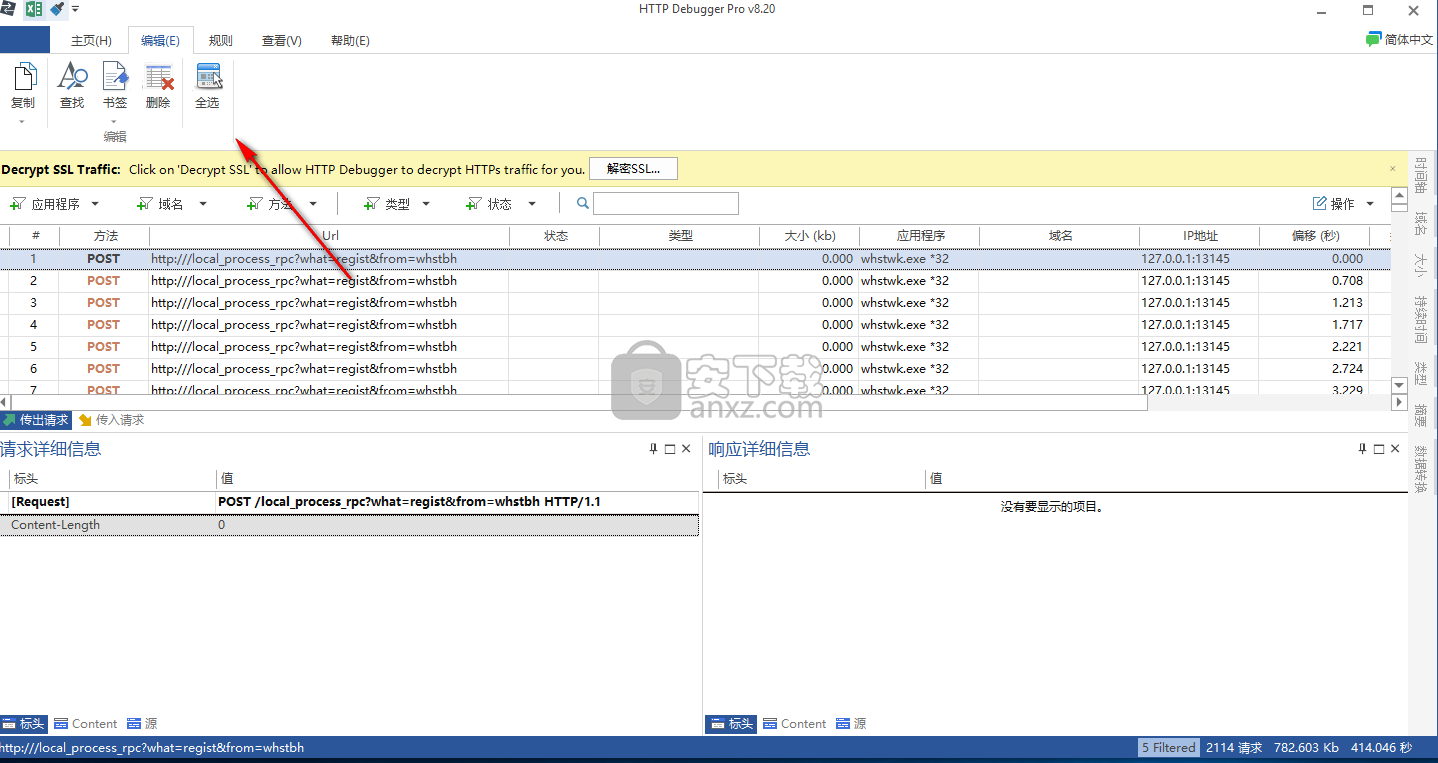Click the clear brush icon in title bar
The width and height of the screenshot is (1438, 763).
click(57, 9)
